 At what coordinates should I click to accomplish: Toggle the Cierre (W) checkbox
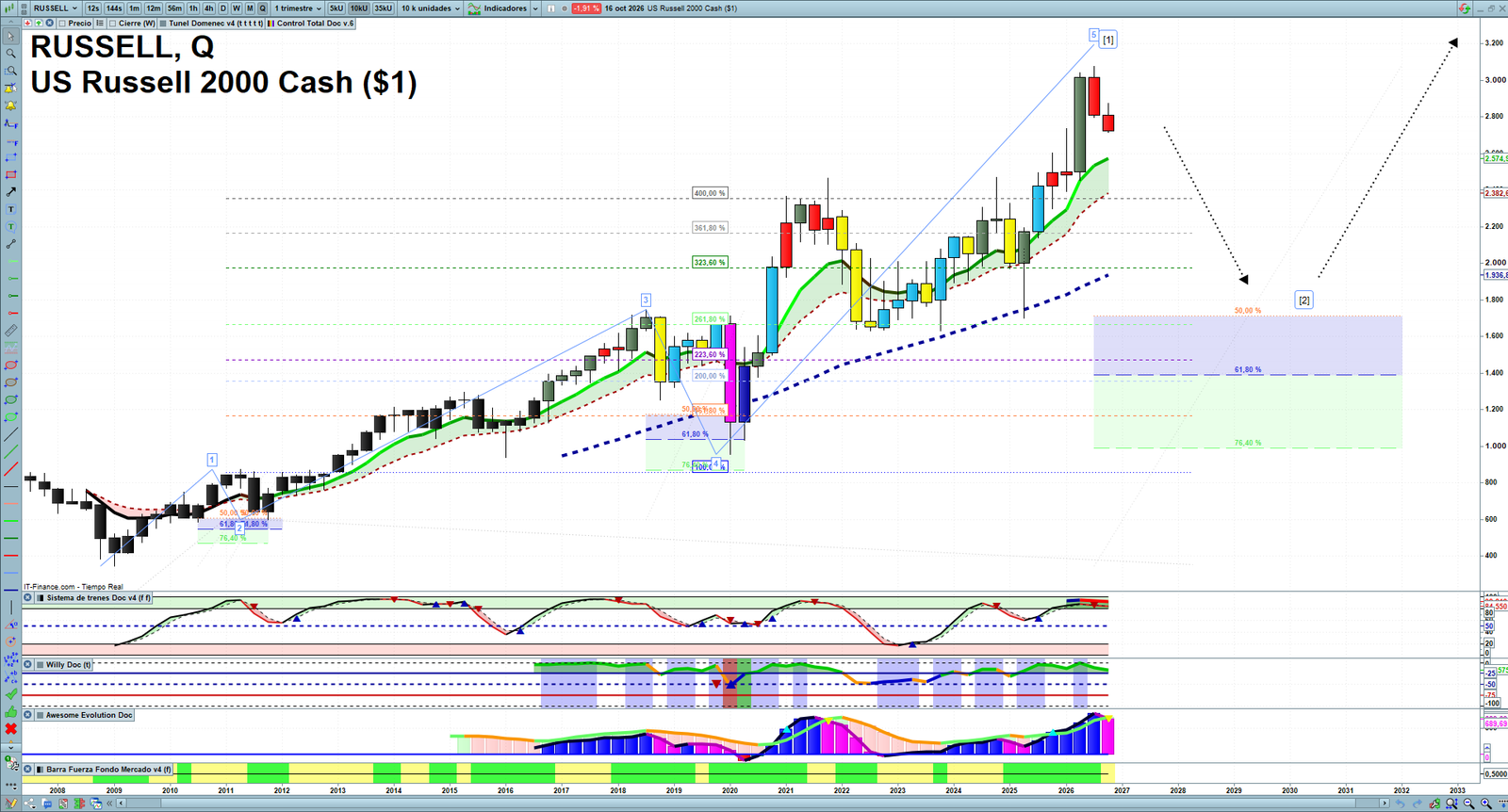tap(113, 24)
